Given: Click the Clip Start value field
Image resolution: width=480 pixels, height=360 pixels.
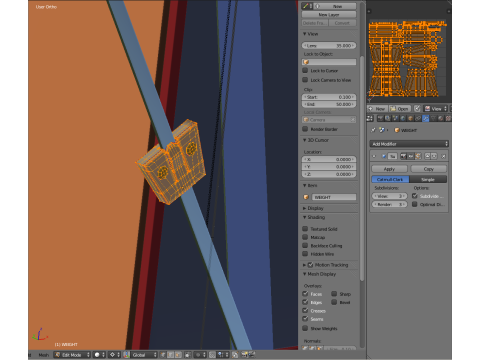Looking at the screenshot, I should [x=329, y=97].
